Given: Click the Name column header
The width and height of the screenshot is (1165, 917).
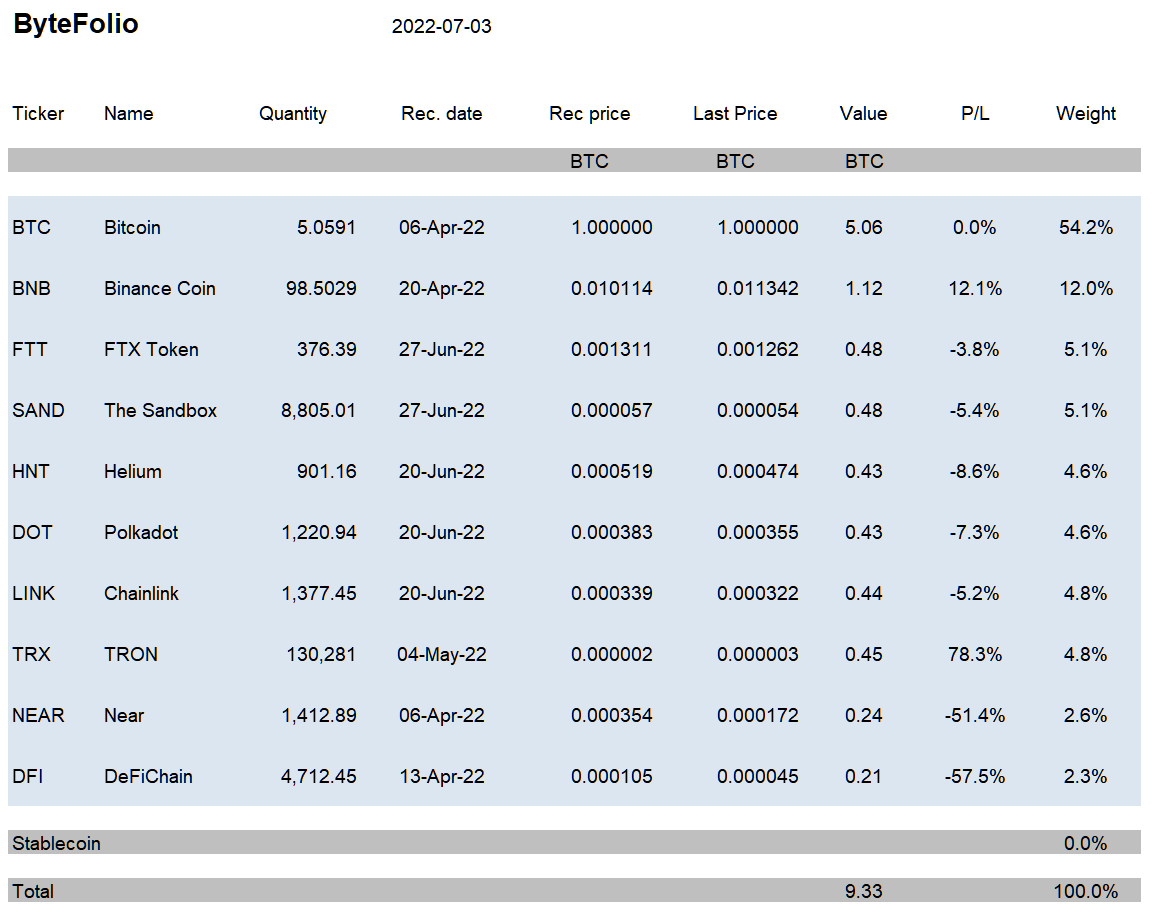Looking at the screenshot, I should click(x=129, y=114).
